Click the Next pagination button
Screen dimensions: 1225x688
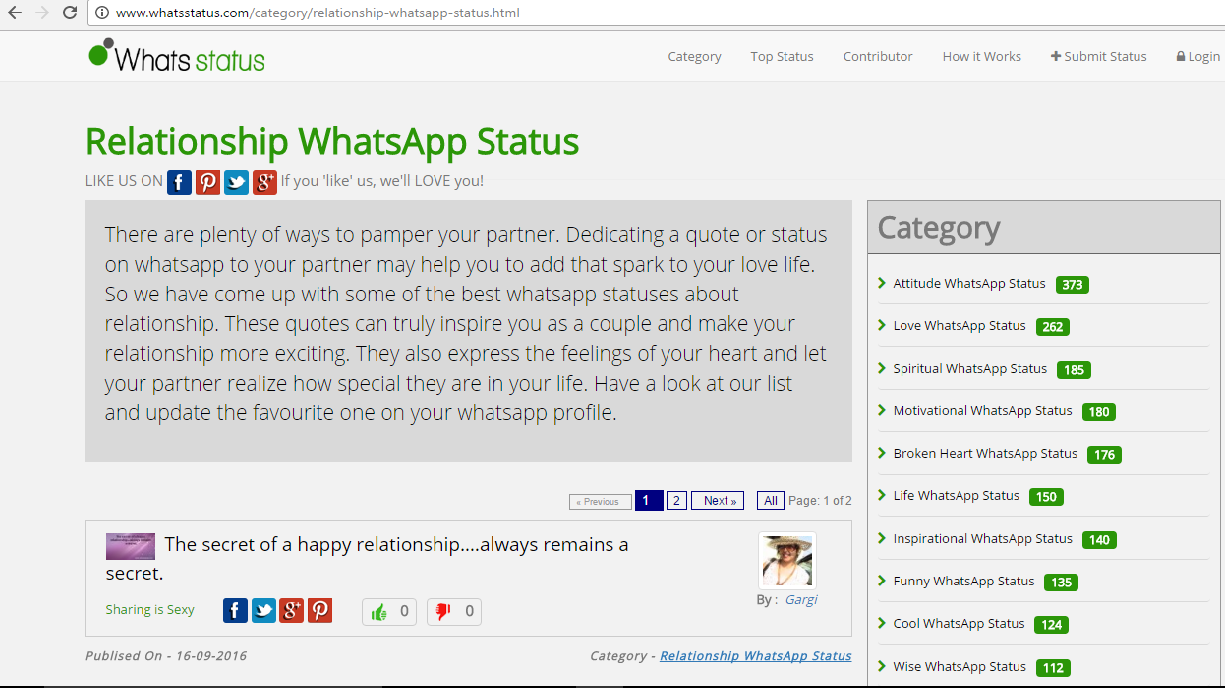click(x=717, y=501)
